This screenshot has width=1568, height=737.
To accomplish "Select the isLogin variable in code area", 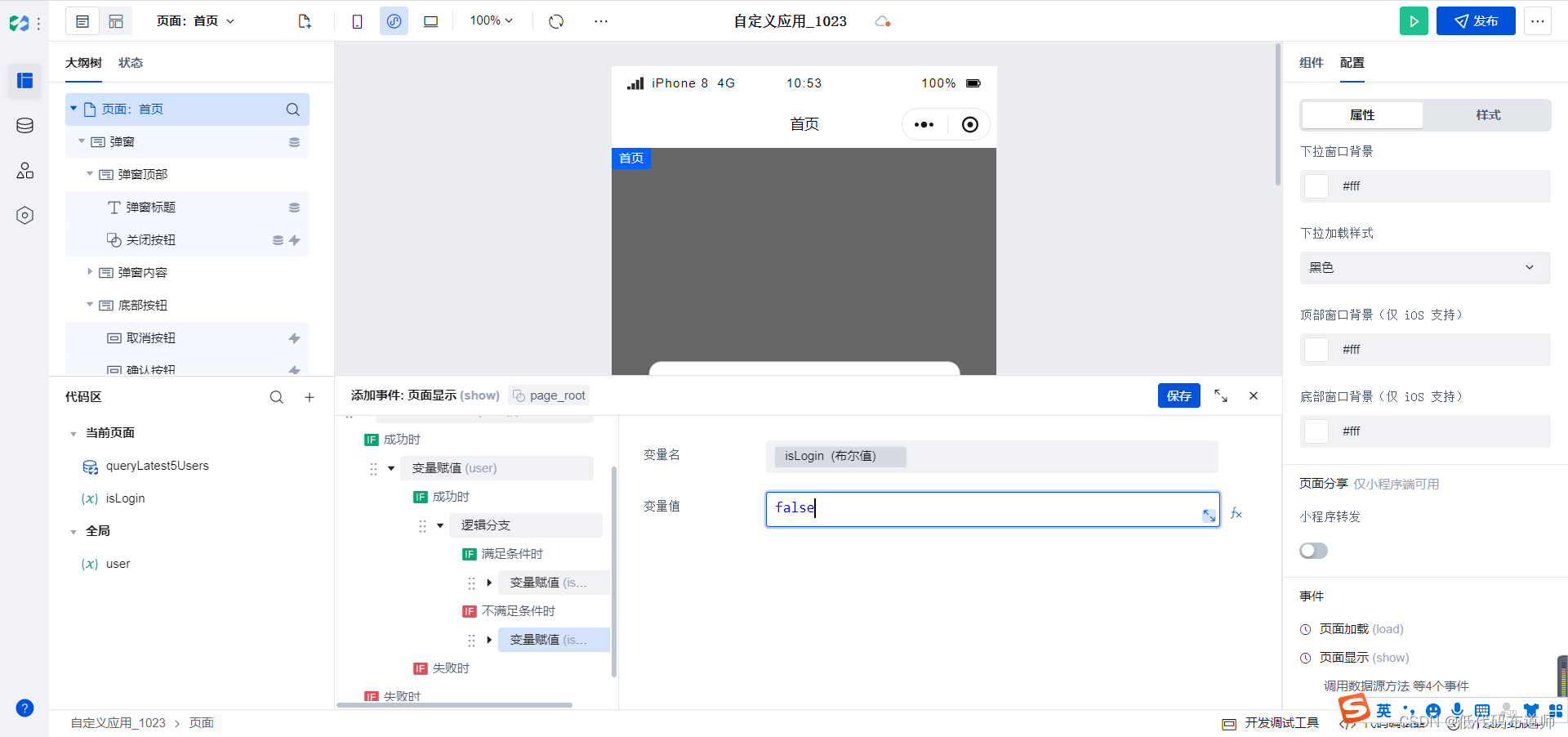I will click(x=114, y=498).
